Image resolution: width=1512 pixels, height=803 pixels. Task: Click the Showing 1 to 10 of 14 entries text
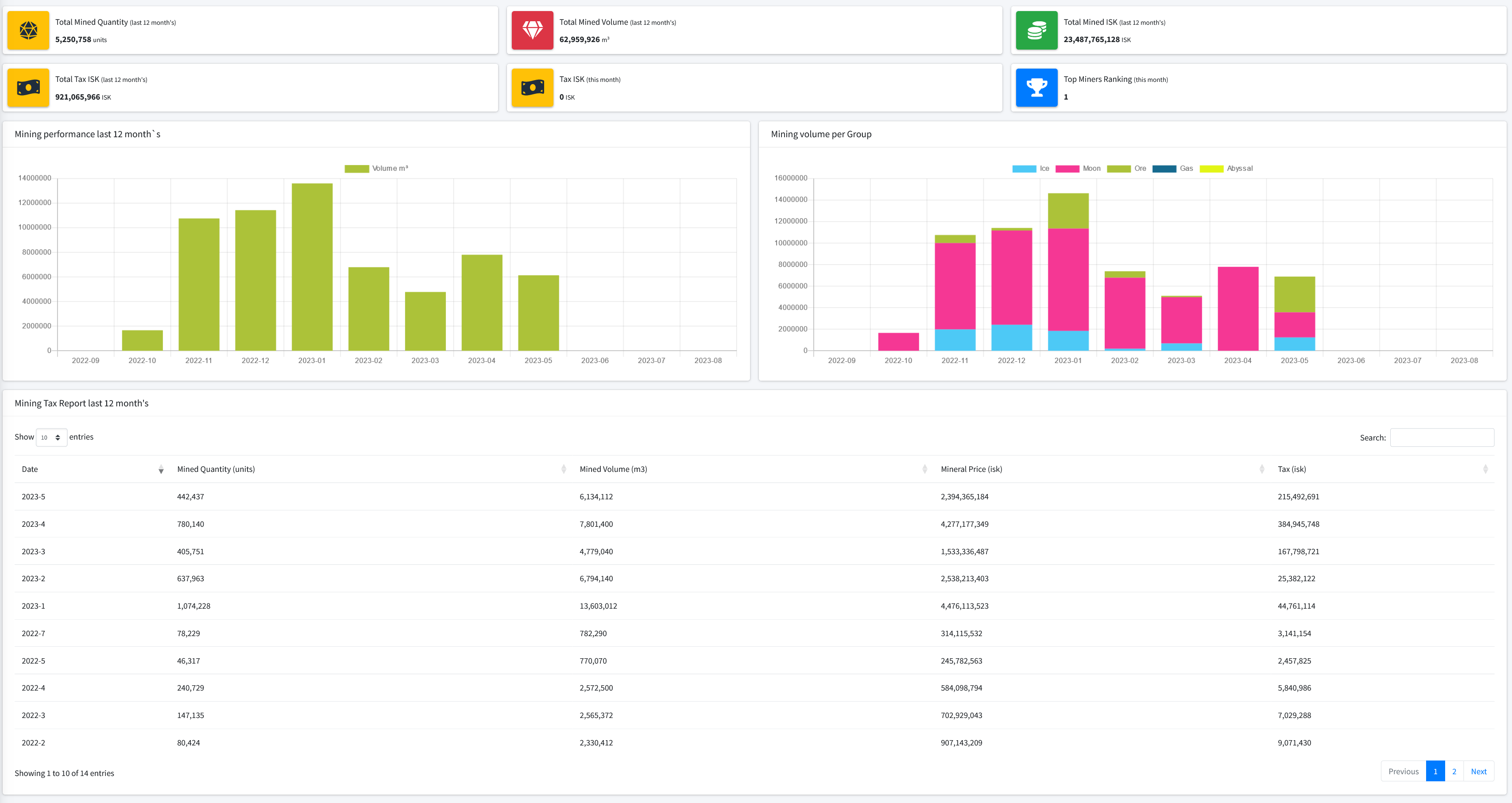65,773
